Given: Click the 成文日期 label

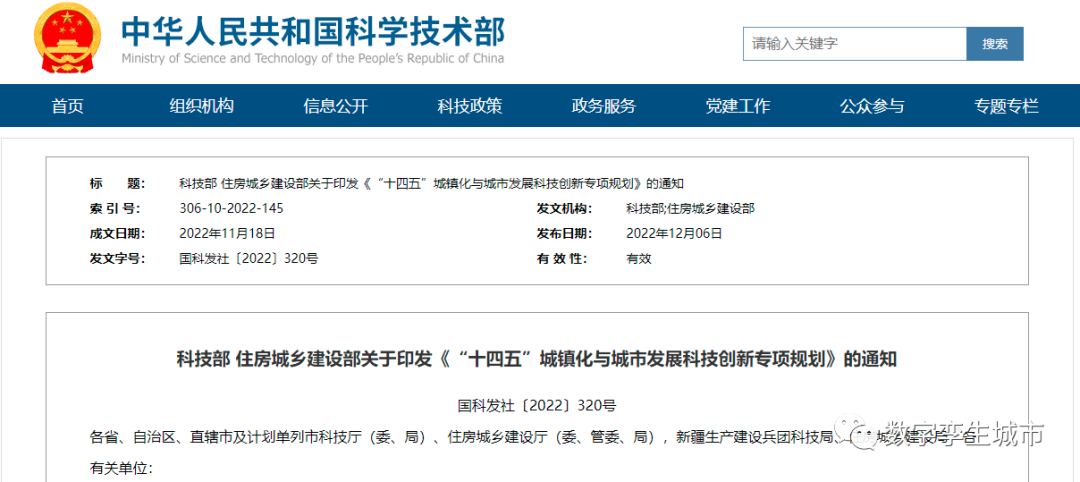Looking at the screenshot, I should pos(118,233).
